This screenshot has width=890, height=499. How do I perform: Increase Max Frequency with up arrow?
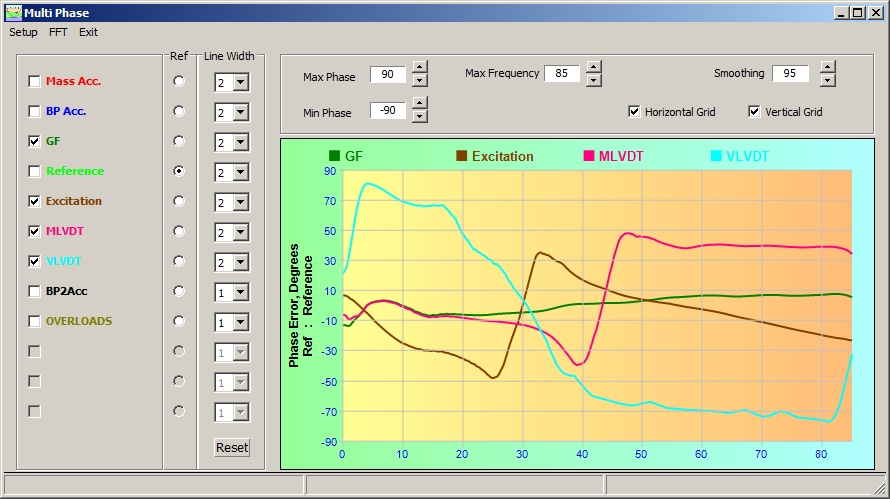point(594,67)
